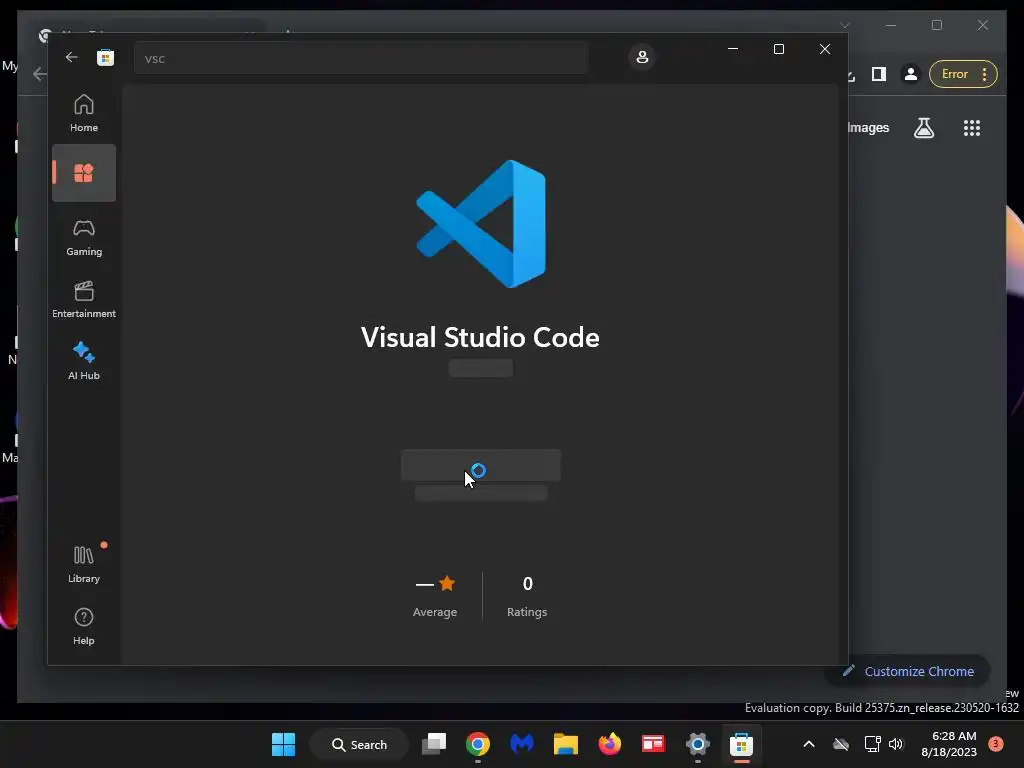Click Images link in Chrome window
This screenshot has height=768, width=1024.
pos(868,127)
